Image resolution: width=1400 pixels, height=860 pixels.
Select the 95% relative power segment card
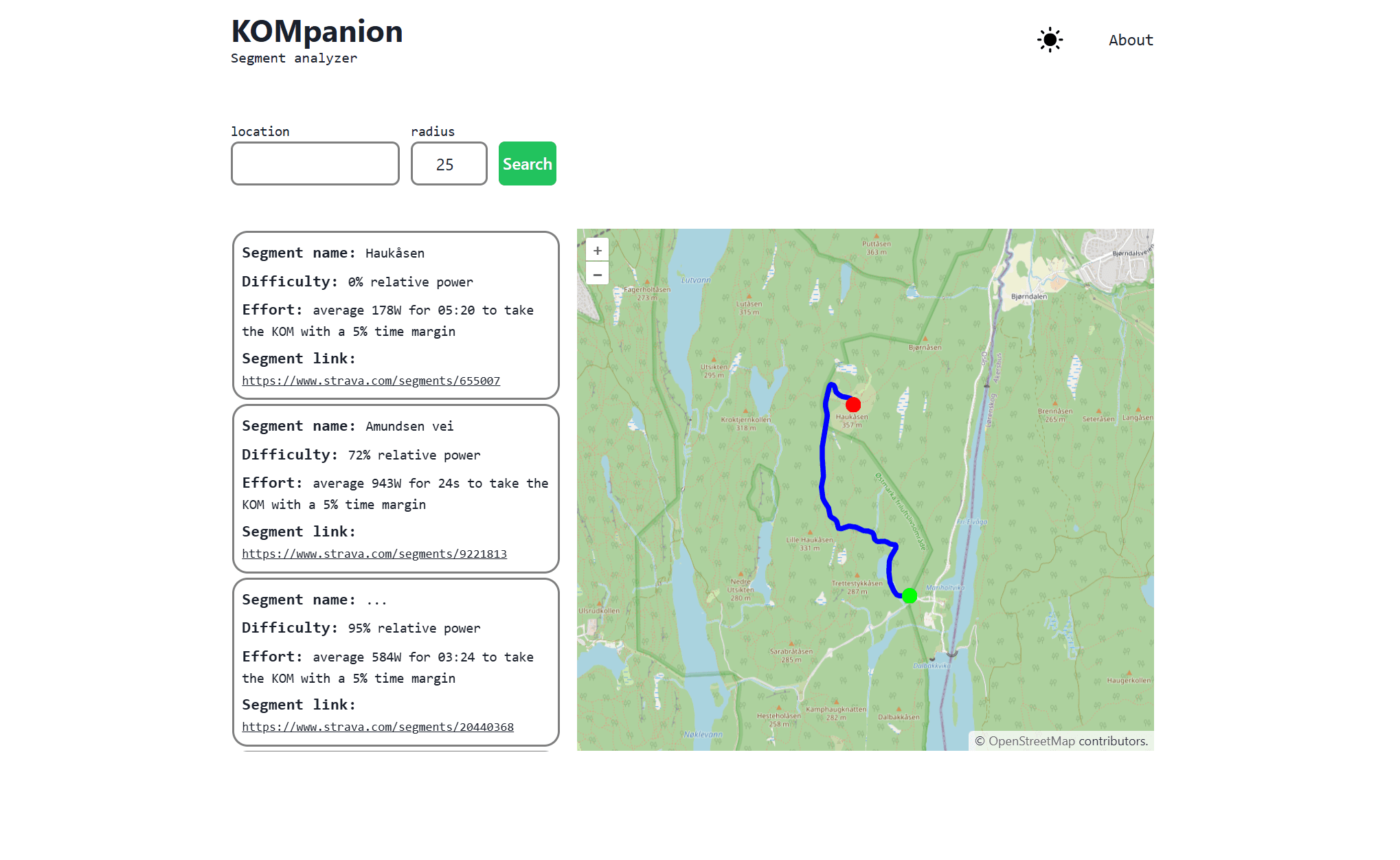point(396,662)
